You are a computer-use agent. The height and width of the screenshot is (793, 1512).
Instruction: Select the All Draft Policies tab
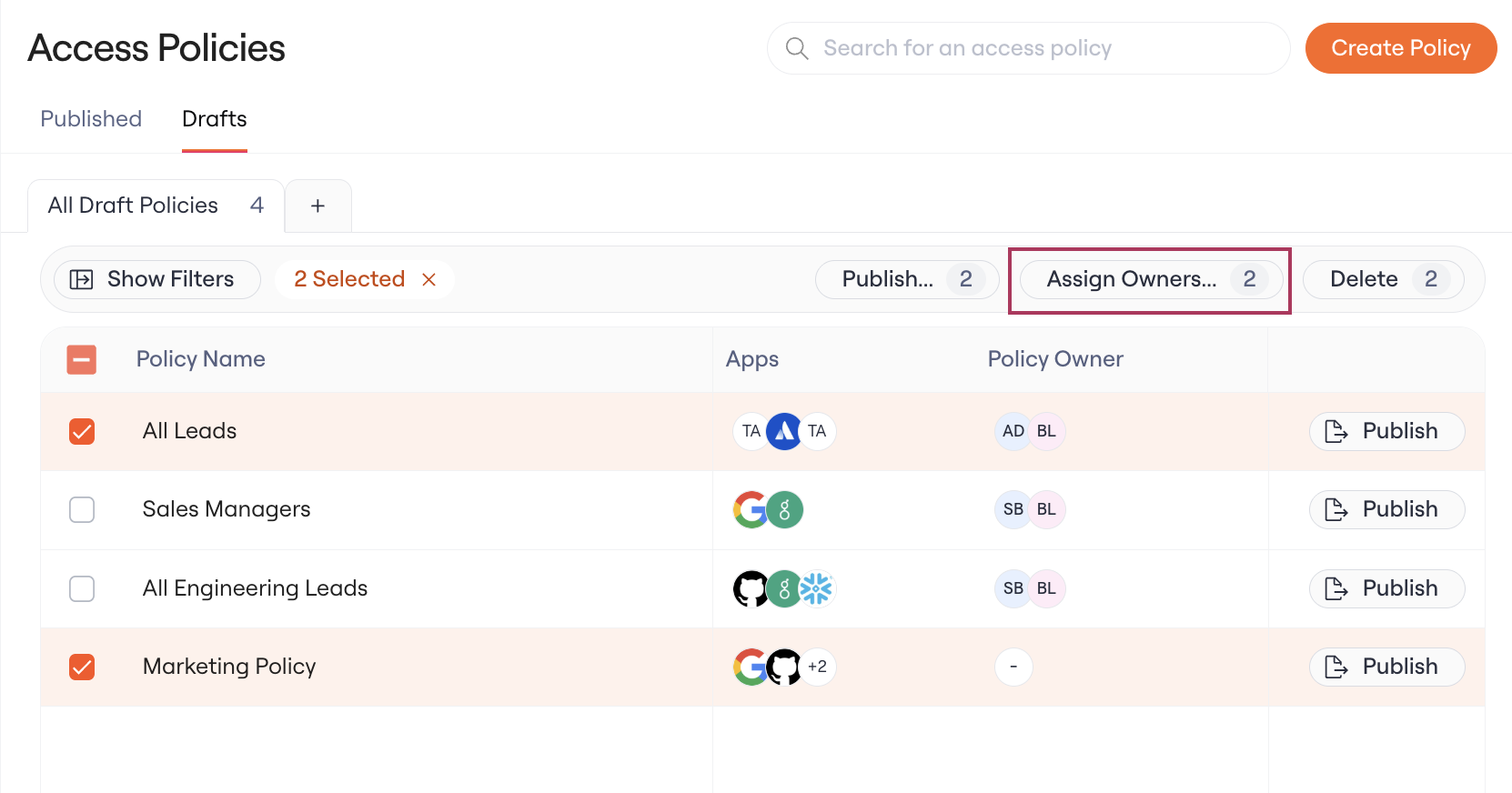156,206
